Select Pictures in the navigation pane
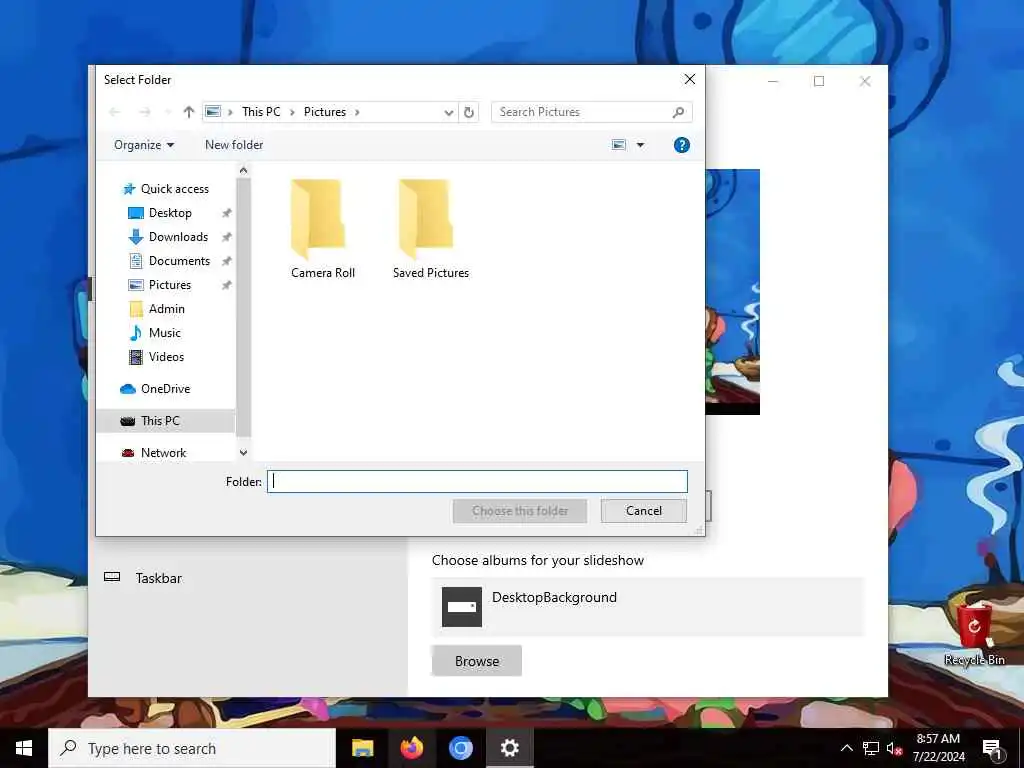The height and width of the screenshot is (768, 1024). coord(170,285)
